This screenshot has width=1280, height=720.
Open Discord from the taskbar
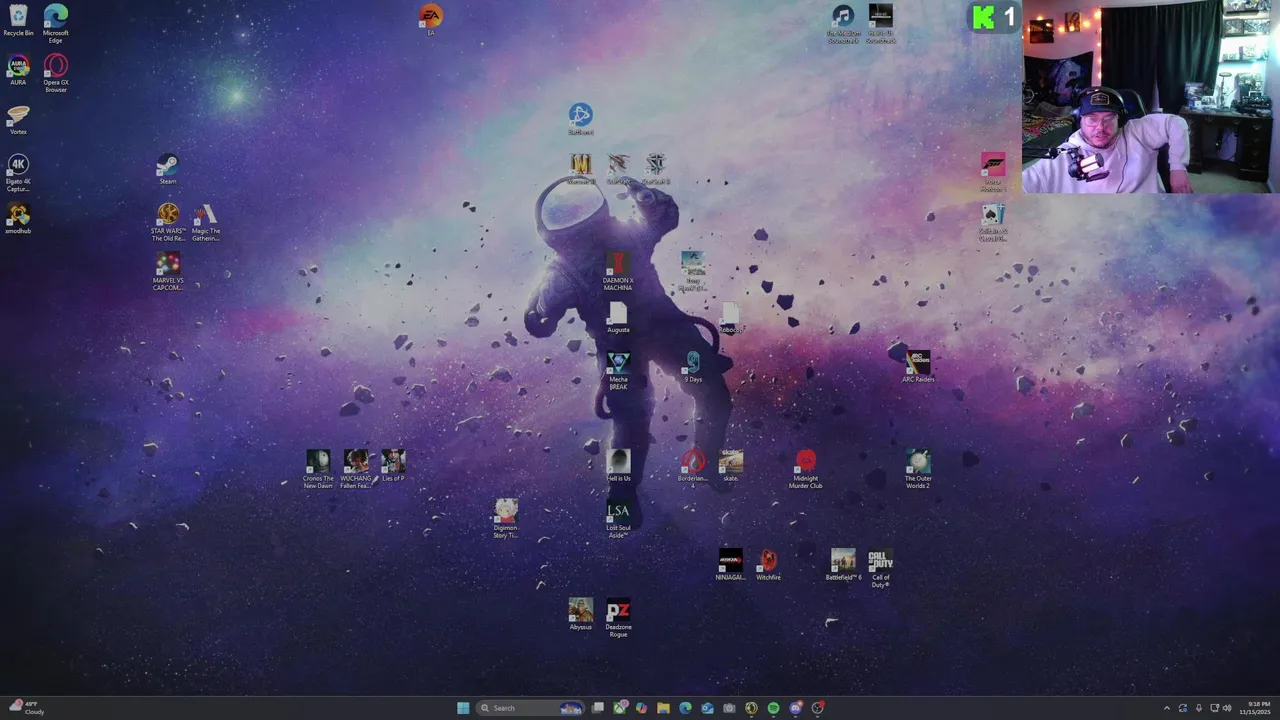(795, 708)
